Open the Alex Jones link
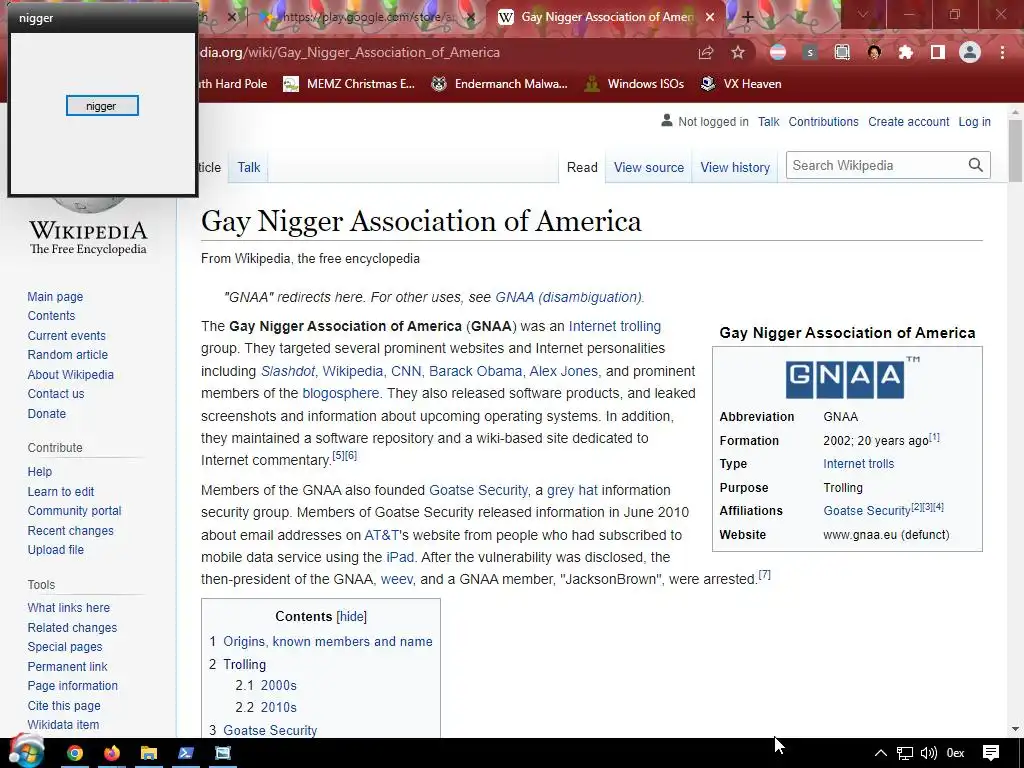This screenshot has height=768, width=1024. [x=564, y=371]
